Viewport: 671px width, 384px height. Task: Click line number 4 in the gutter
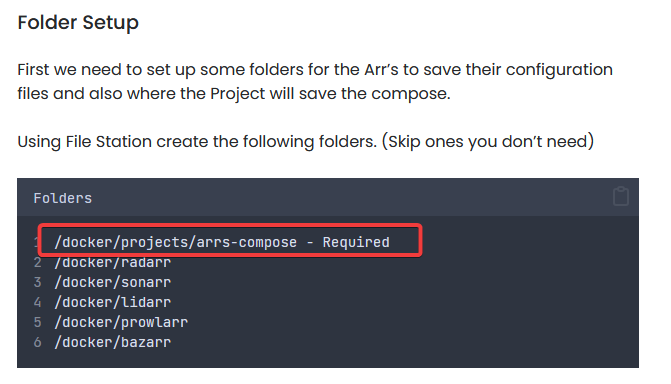click(38, 302)
